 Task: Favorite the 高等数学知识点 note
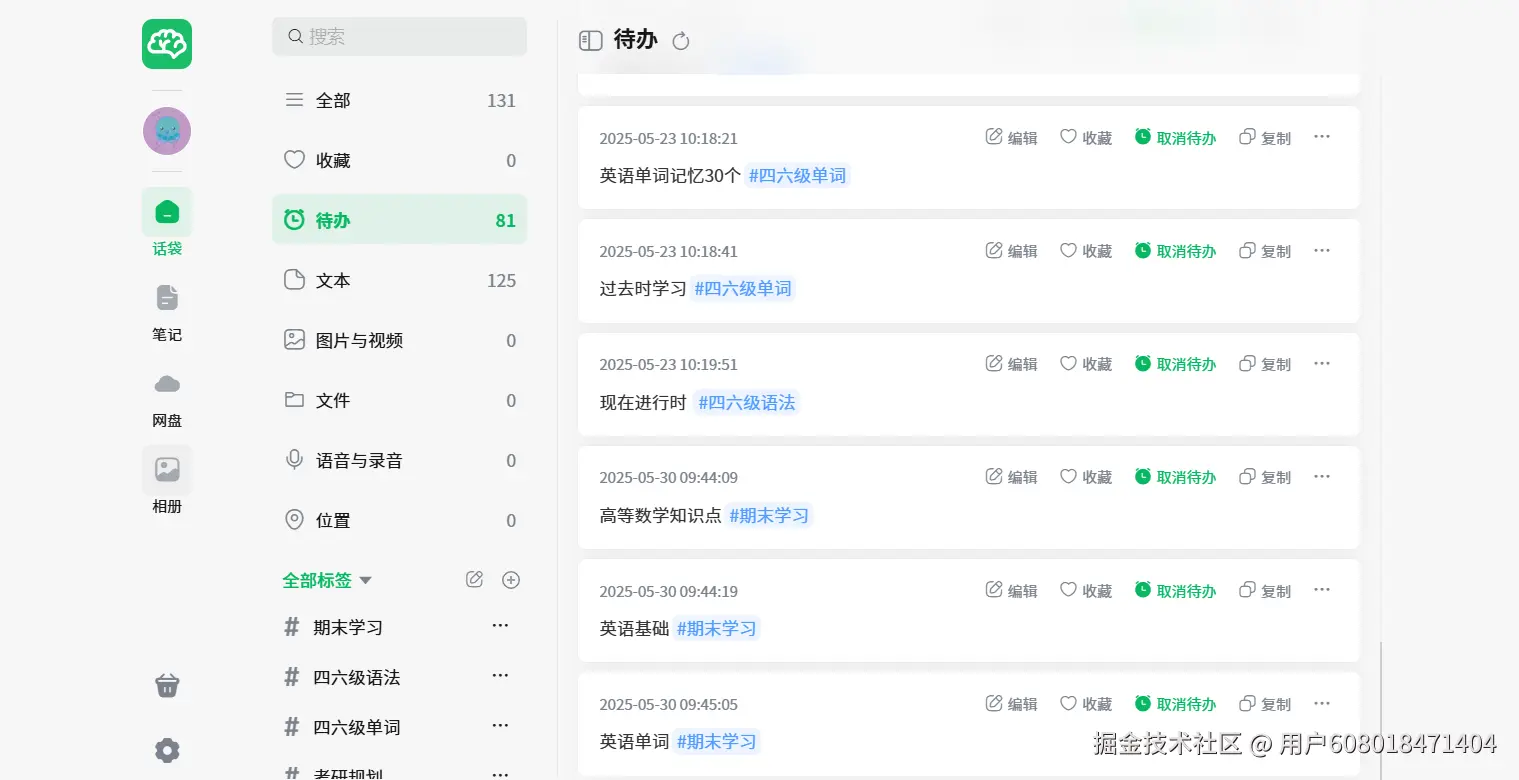click(x=1086, y=477)
